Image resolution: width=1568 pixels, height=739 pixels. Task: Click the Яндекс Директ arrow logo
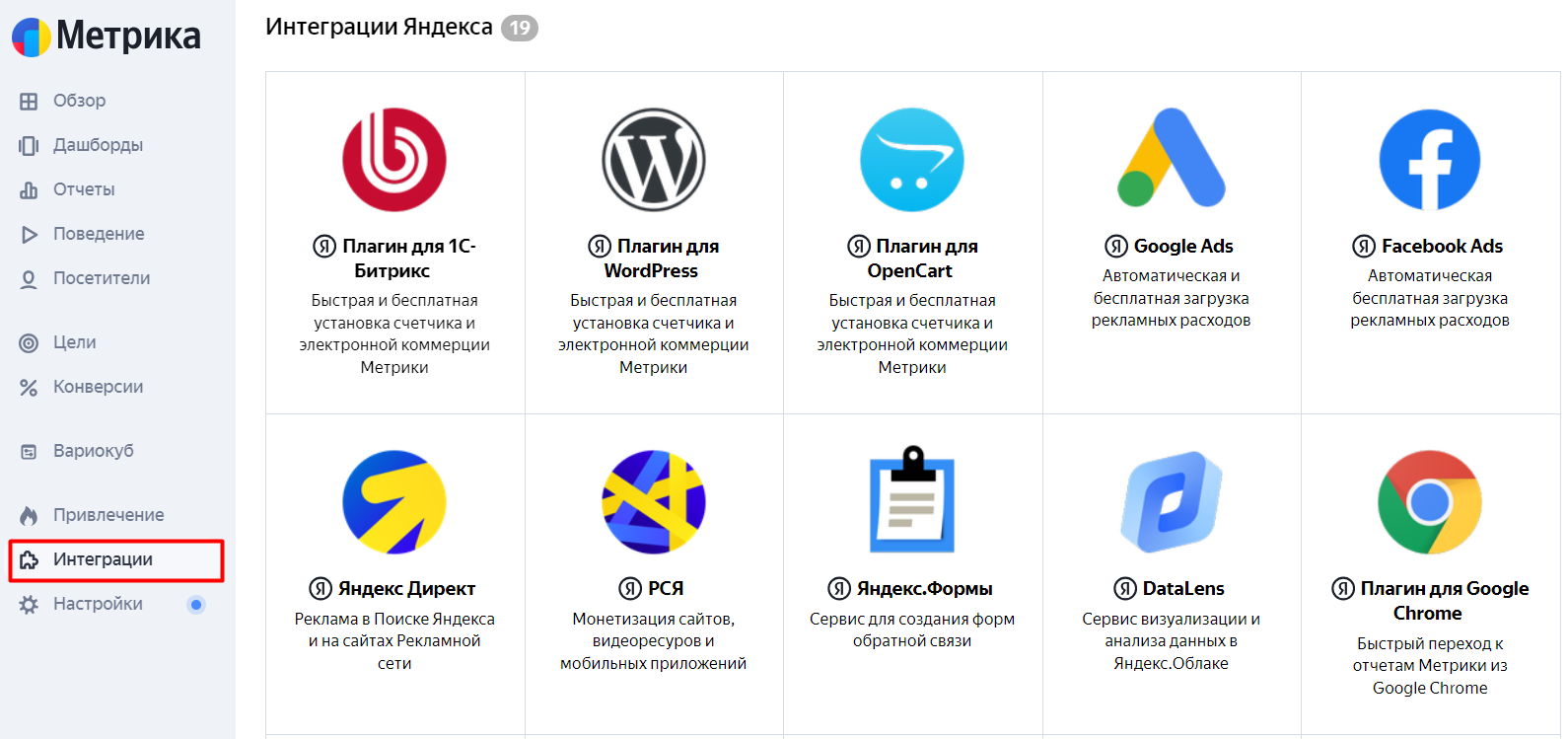pyautogui.click(x=394, y=502)
